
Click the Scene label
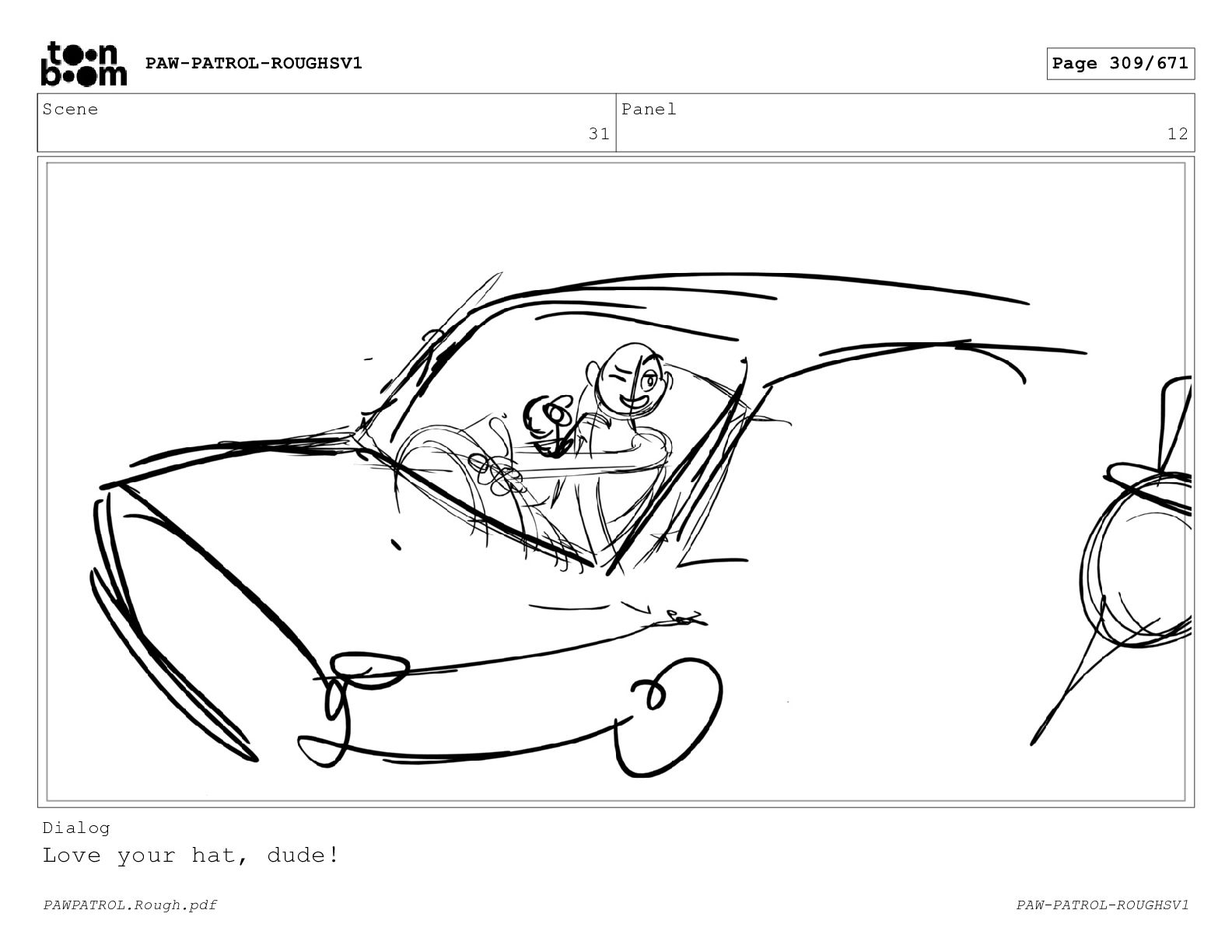point(70,110)
